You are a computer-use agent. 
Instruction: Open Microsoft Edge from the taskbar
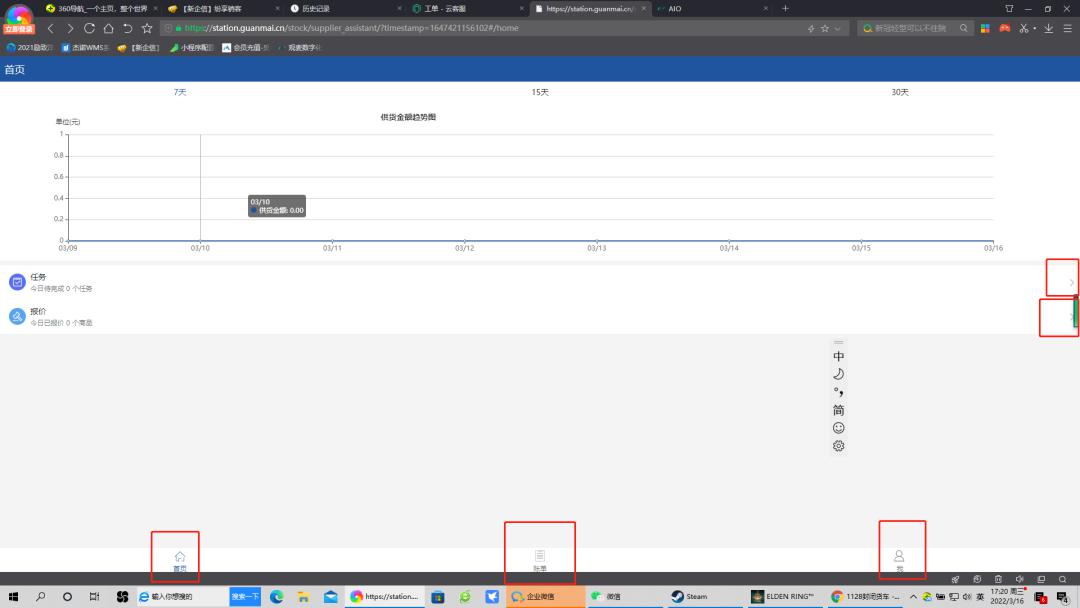point(276,596)
